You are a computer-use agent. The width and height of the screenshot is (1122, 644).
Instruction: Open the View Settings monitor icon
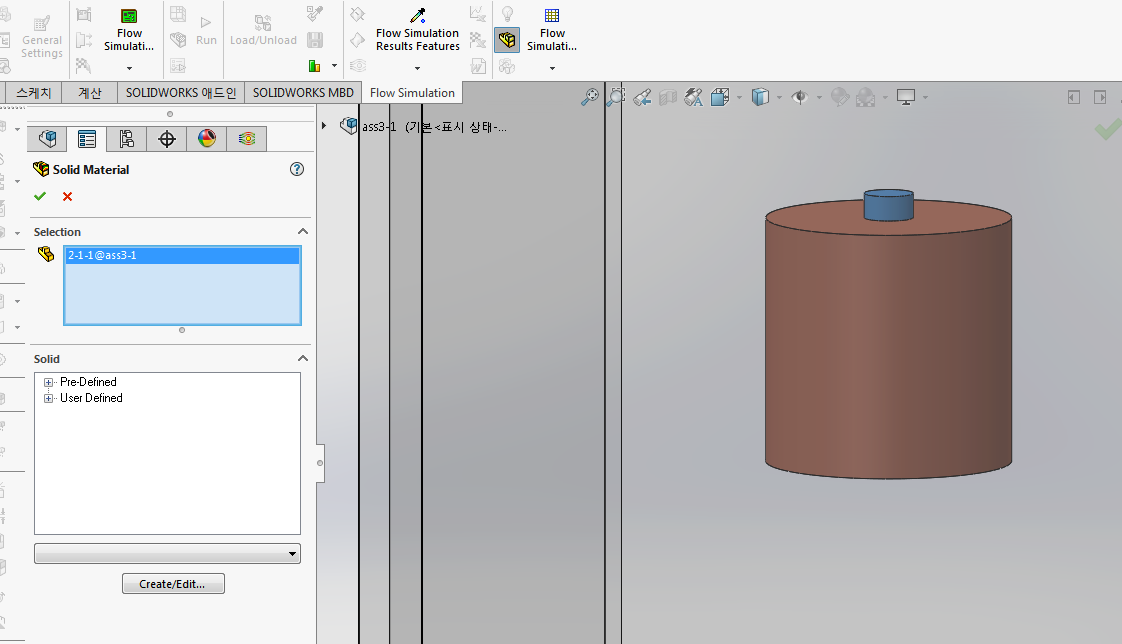click(906, 97)
